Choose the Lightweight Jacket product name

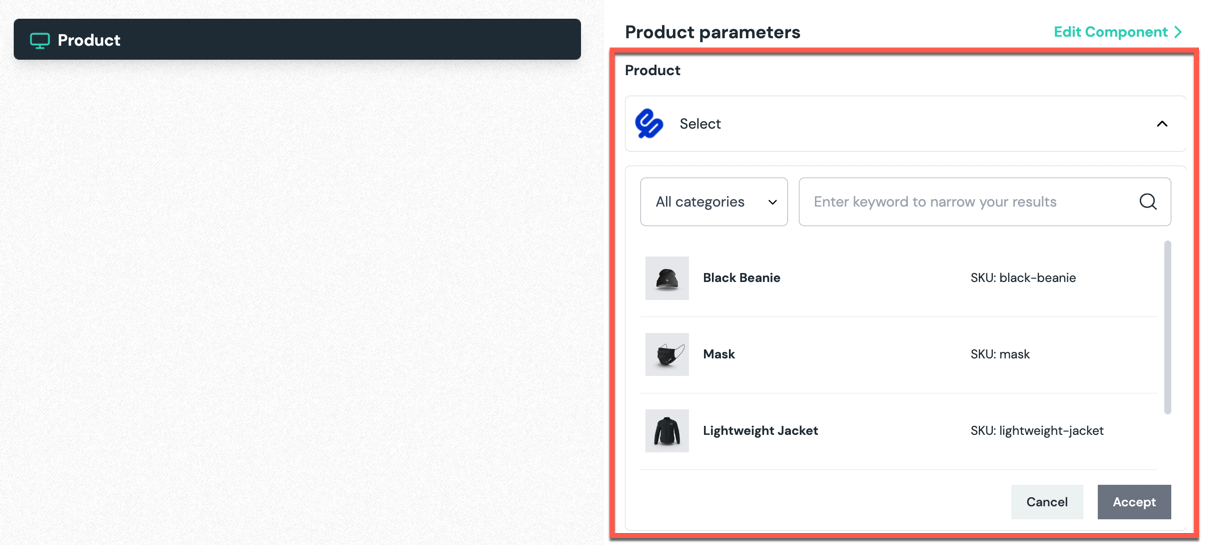click(760, 431)
